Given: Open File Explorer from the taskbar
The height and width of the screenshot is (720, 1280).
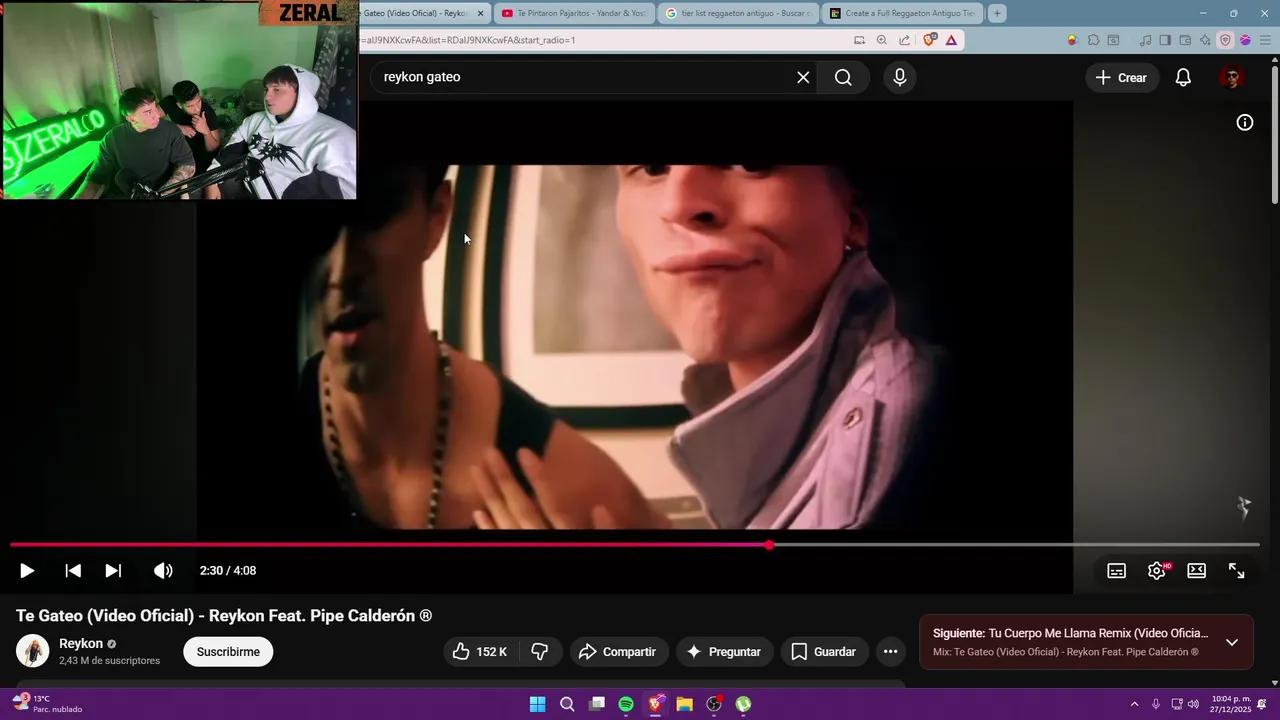Looking at the screenshot, I should point(685,704).
